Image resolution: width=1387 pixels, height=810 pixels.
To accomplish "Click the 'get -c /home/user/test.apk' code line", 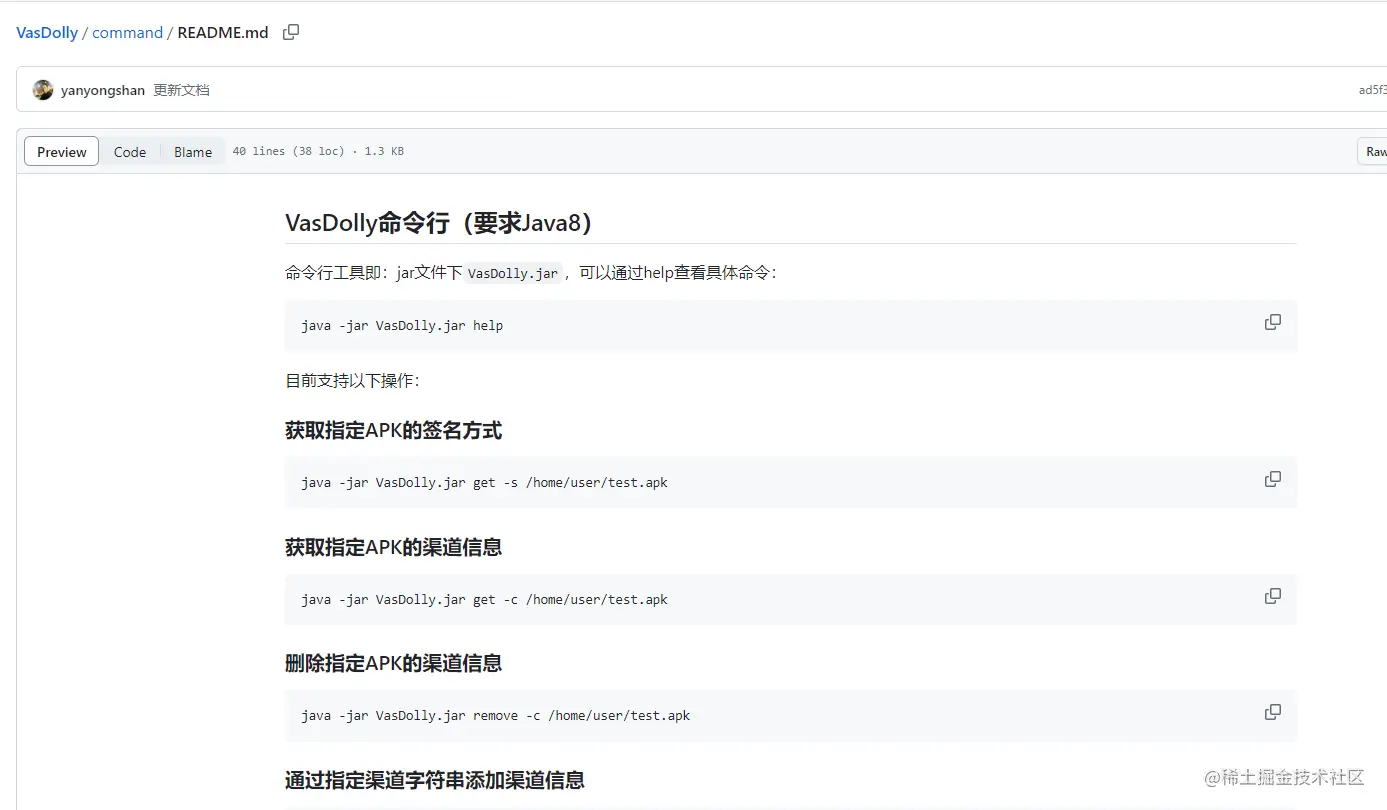I will (484, 600).
